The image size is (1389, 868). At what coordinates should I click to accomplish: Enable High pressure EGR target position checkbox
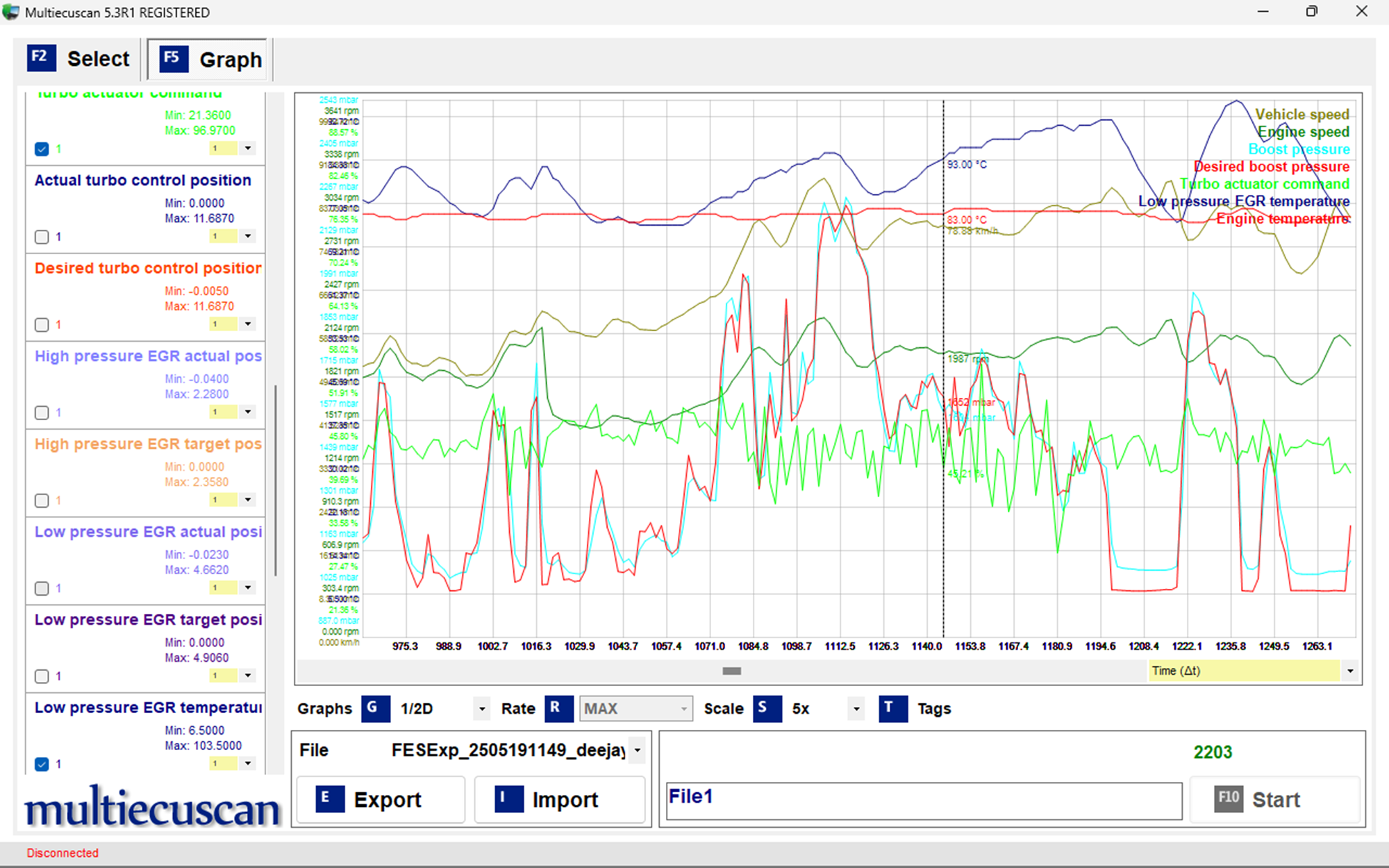pyautogui.click(x=42, y=501)
